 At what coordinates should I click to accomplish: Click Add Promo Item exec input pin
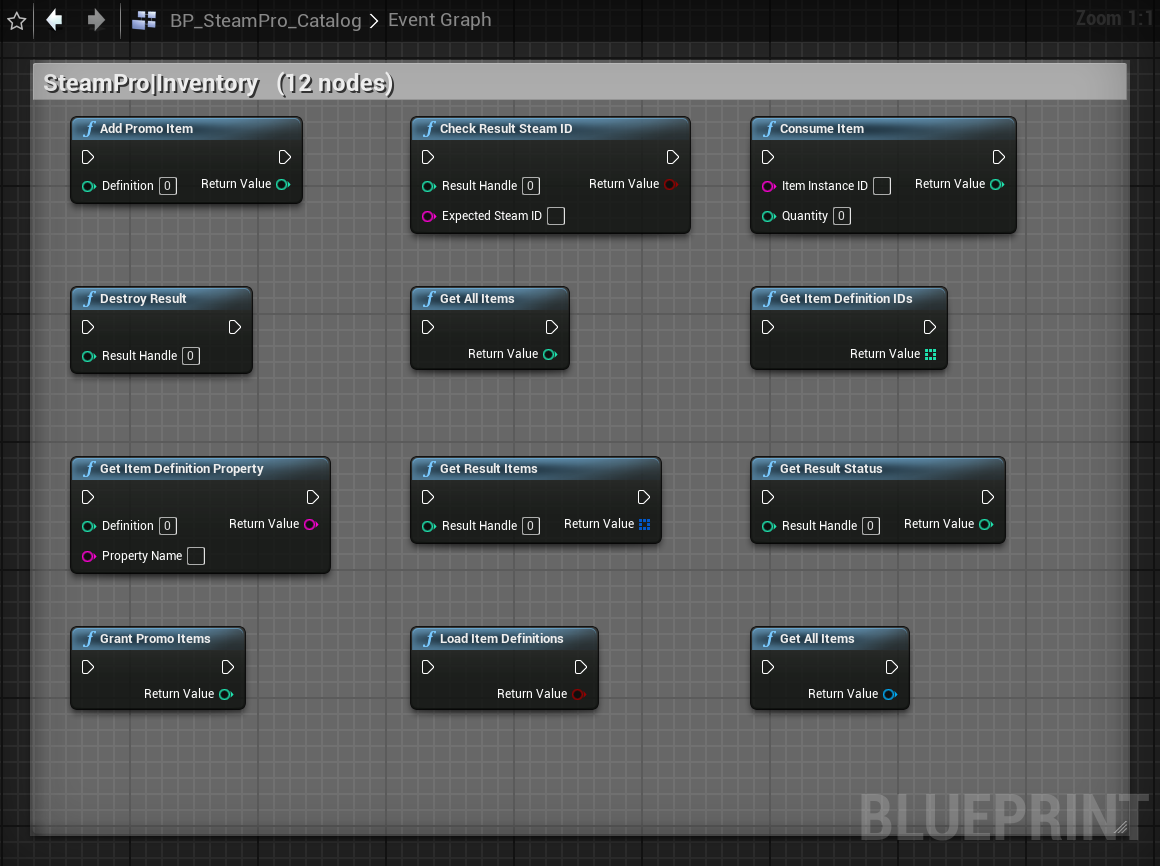pos(88,157)
